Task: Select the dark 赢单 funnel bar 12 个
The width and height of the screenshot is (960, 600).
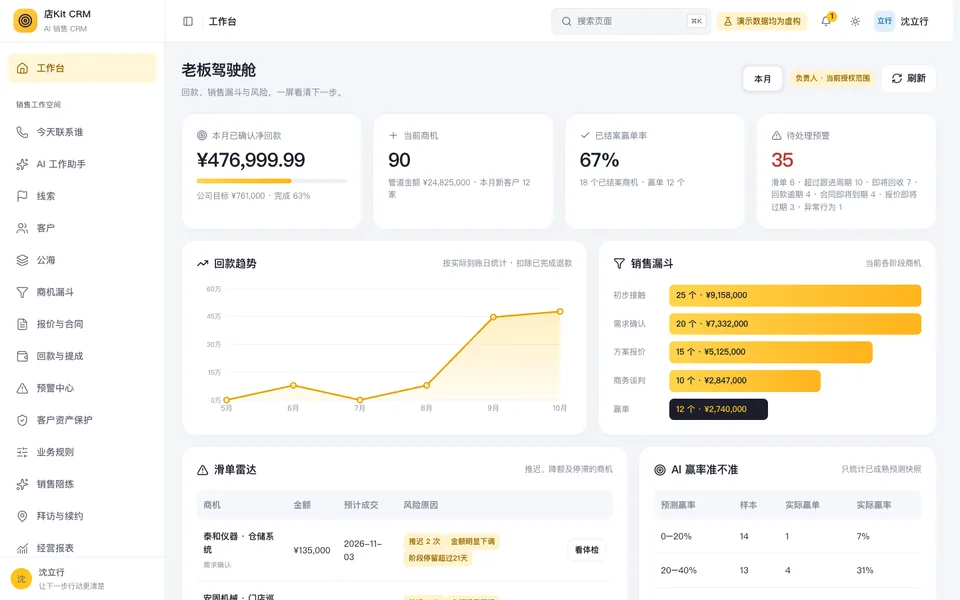Action: coord(718,409)
